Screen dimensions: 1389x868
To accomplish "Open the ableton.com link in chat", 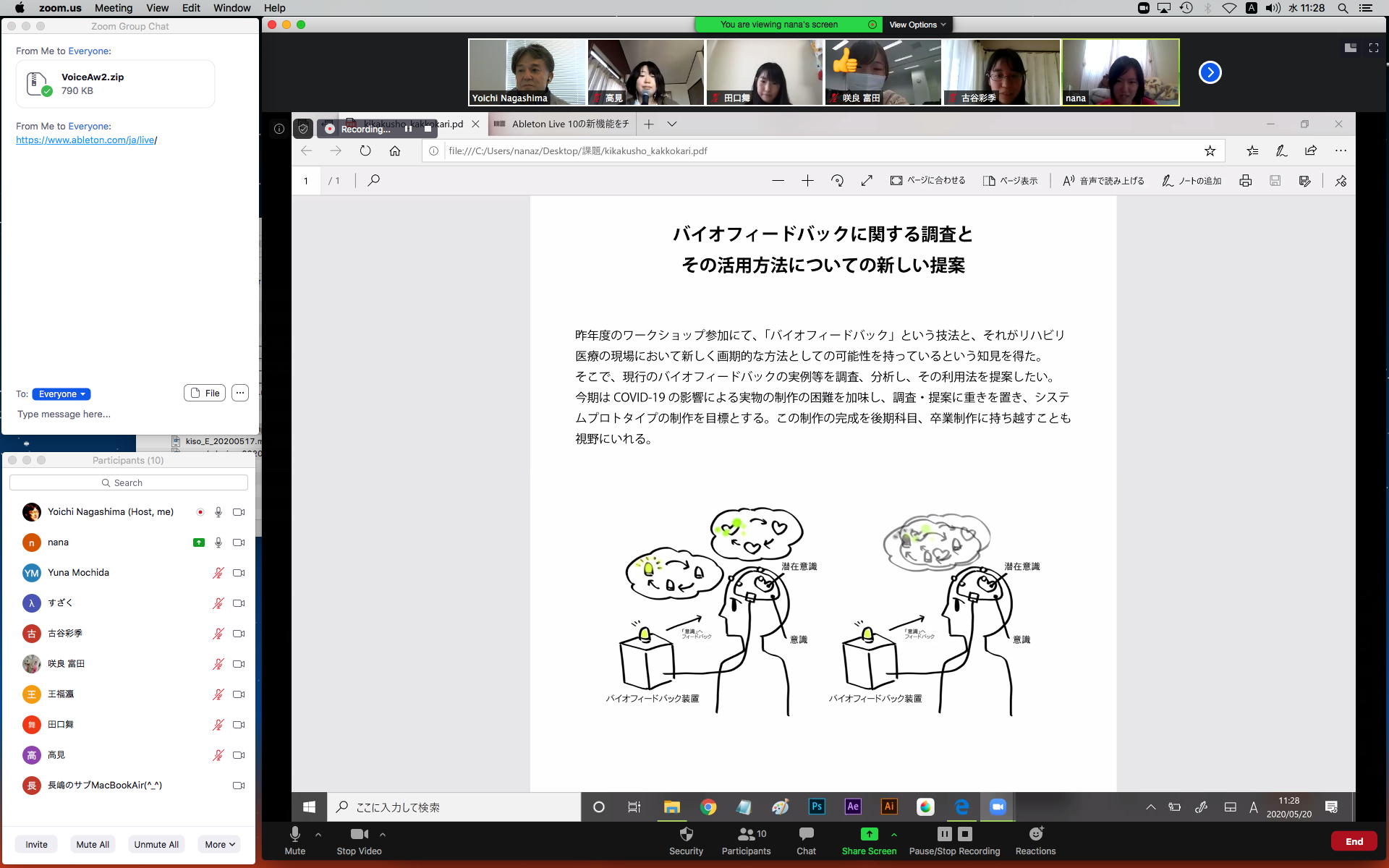I will click(x=85, y=140).
